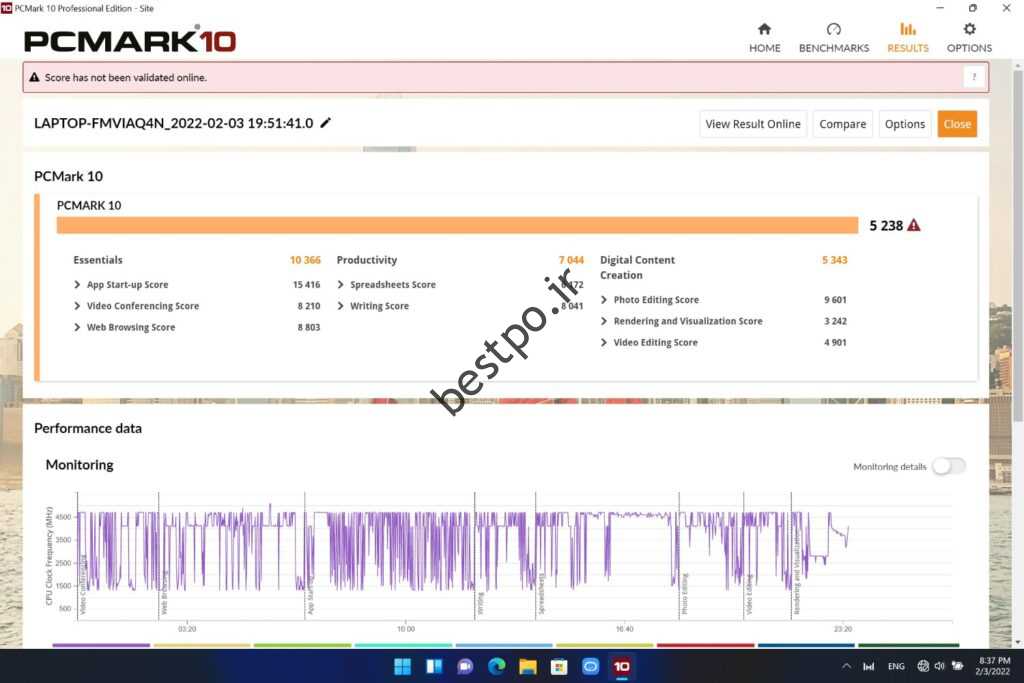The image size is (1024, 683).
Task: Click the Essentials heading
Action: (x=98, y=260)
